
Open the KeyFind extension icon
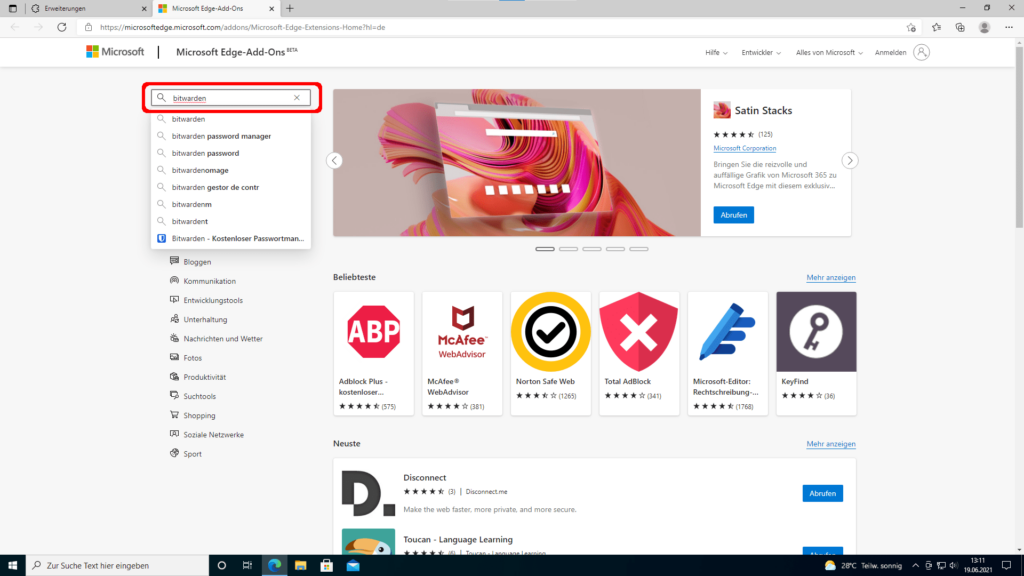(816, 332)
